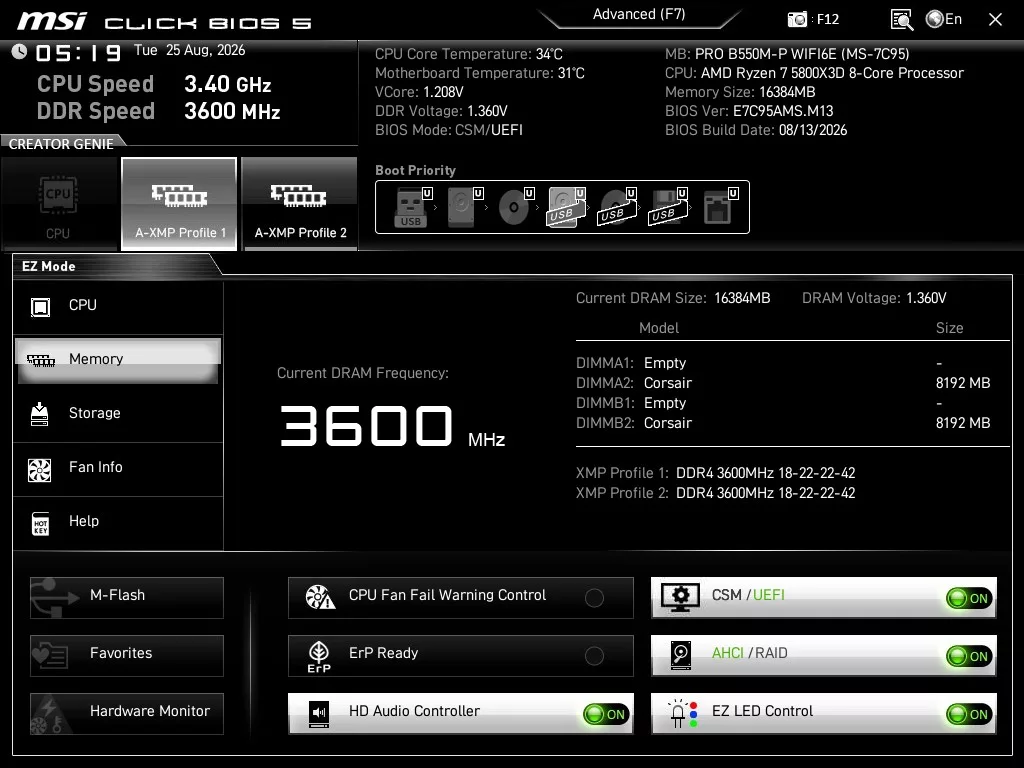Change language via the En globe icon

click(944, 19)
